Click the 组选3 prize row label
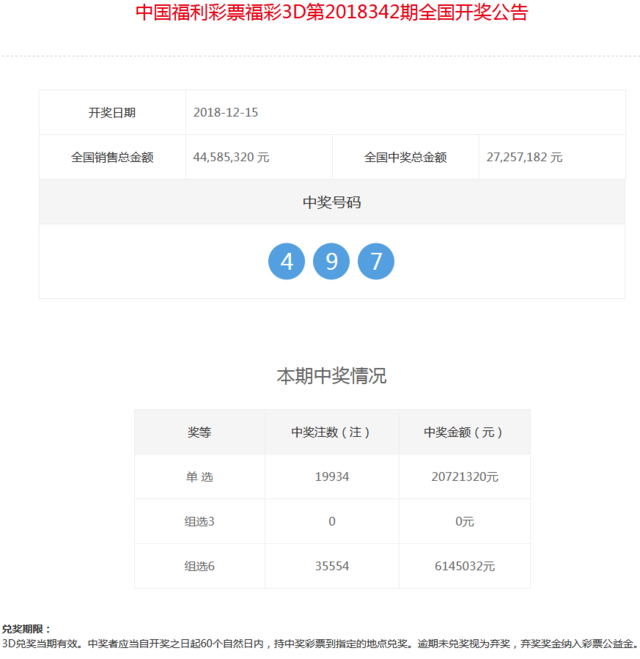 [x=200, y=522]
